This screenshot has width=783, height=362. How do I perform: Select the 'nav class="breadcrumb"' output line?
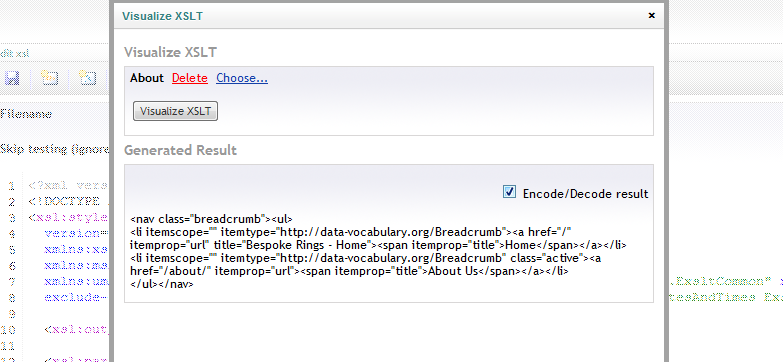pos(211,219)
